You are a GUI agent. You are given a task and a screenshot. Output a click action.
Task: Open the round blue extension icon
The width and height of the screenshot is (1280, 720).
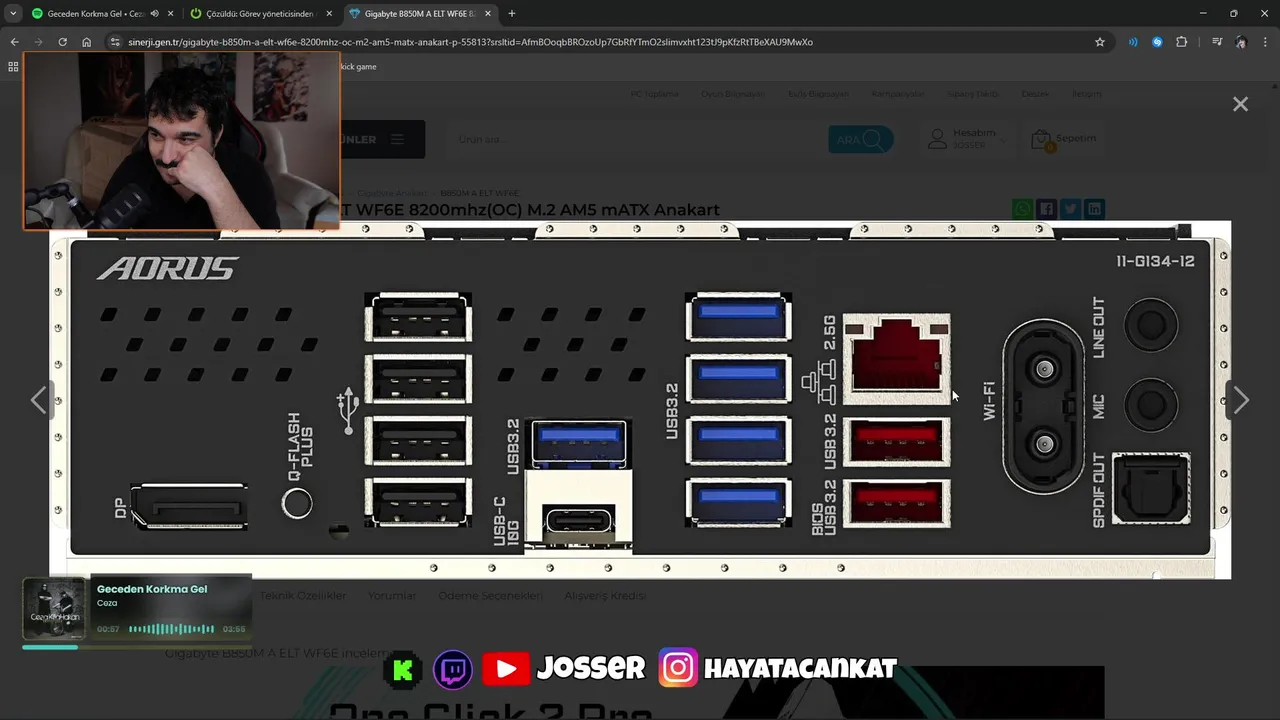point(1157,42)
